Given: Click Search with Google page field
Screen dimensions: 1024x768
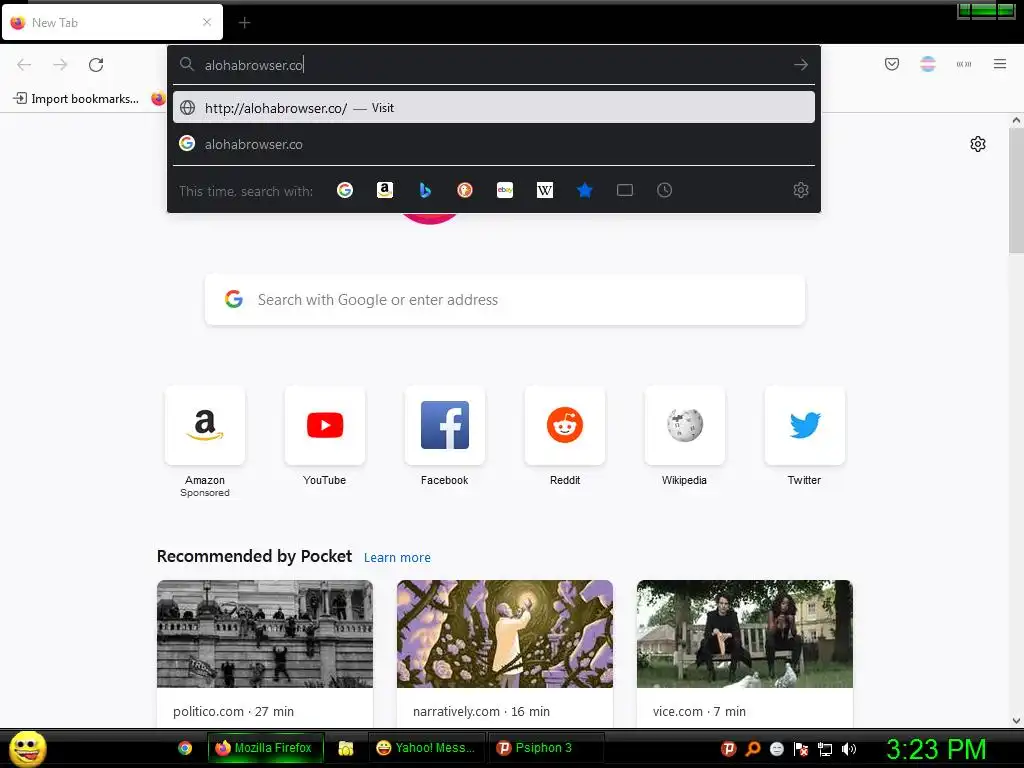Looking at the screenshot, I should pyautogui.click(x=505, y=300).
